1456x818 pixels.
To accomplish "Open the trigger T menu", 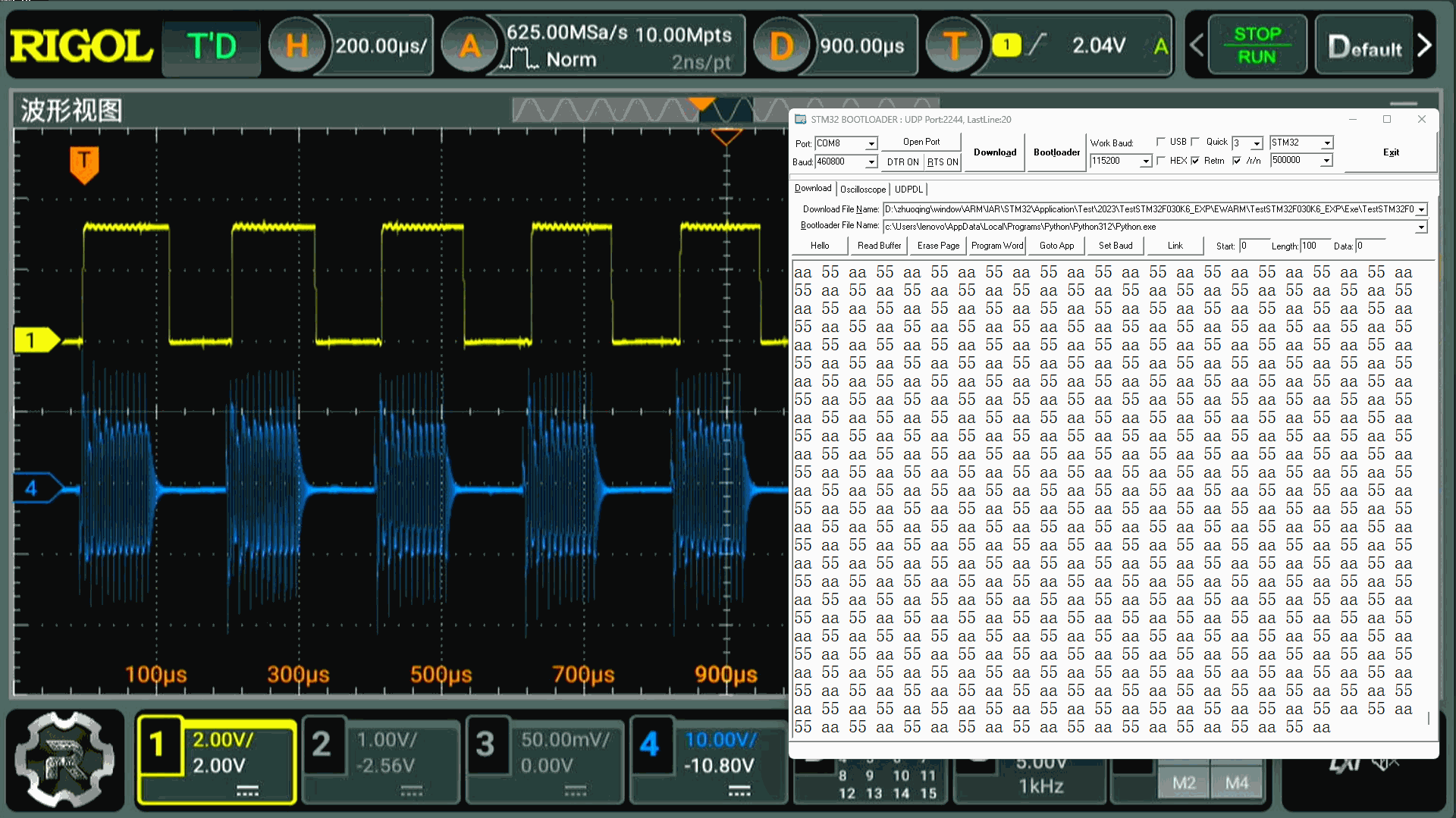I will (953, 46).
